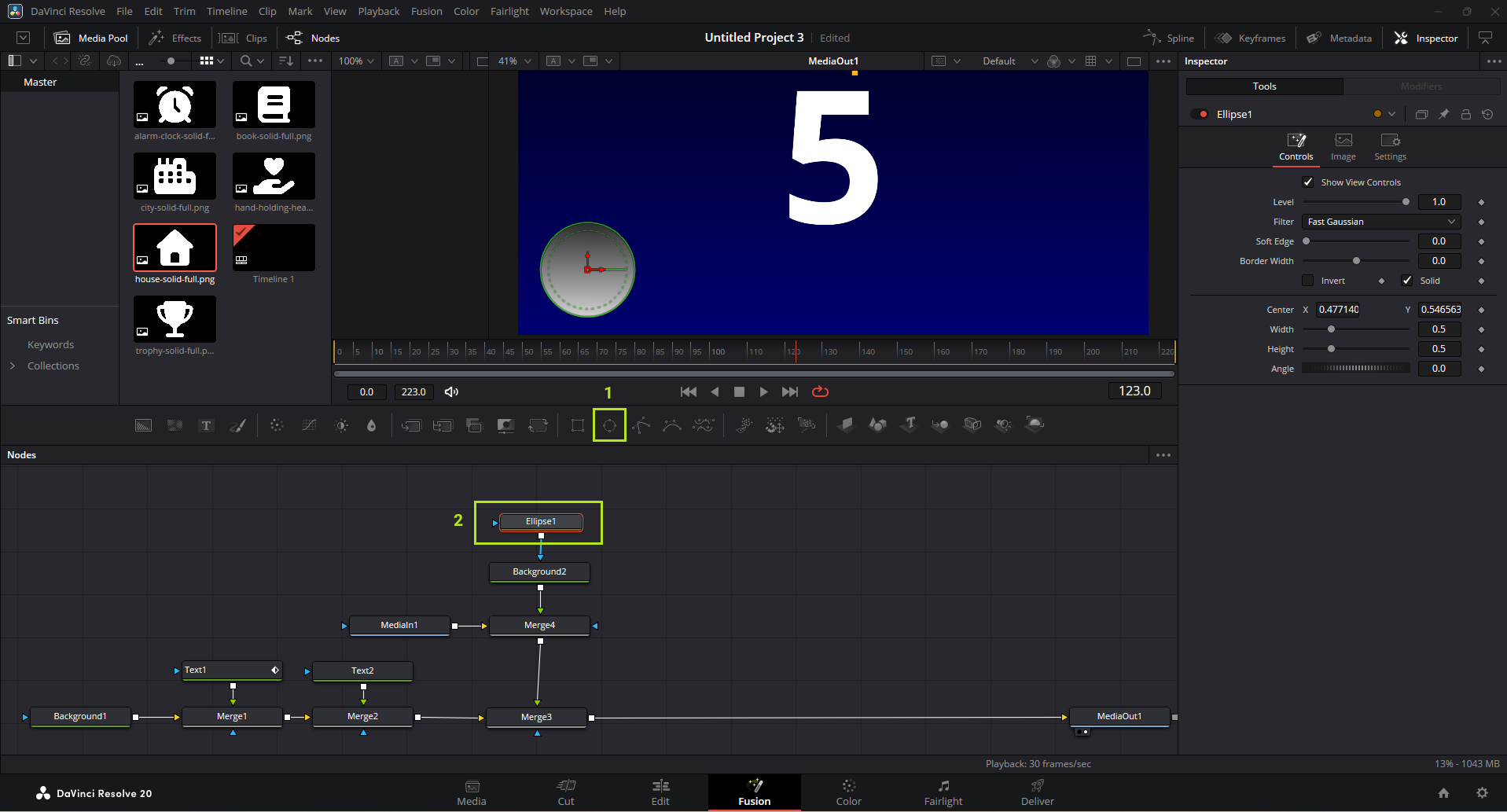Toggle the Solid checkbox
Image resolution: width=1507 pixels, height=812 pixels.
(x=1407, y=281)
